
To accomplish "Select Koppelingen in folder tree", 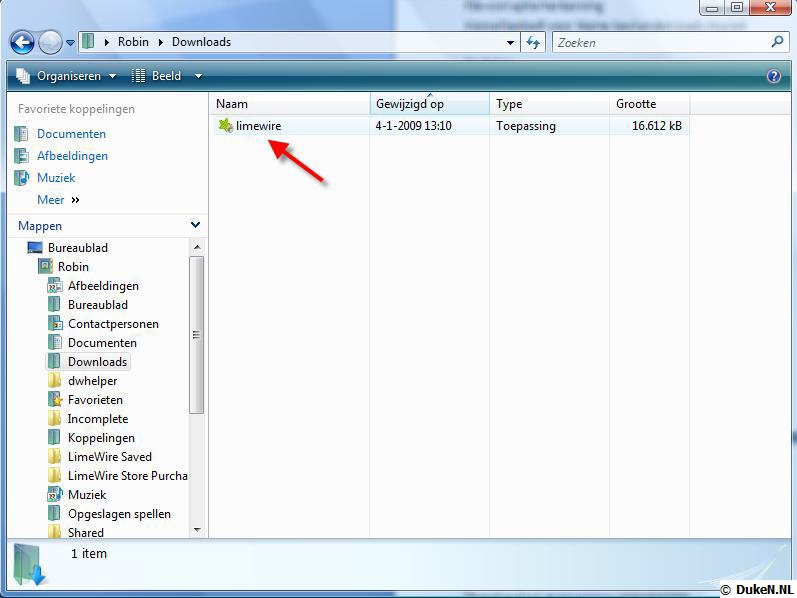I will click(x=101, y=438).
